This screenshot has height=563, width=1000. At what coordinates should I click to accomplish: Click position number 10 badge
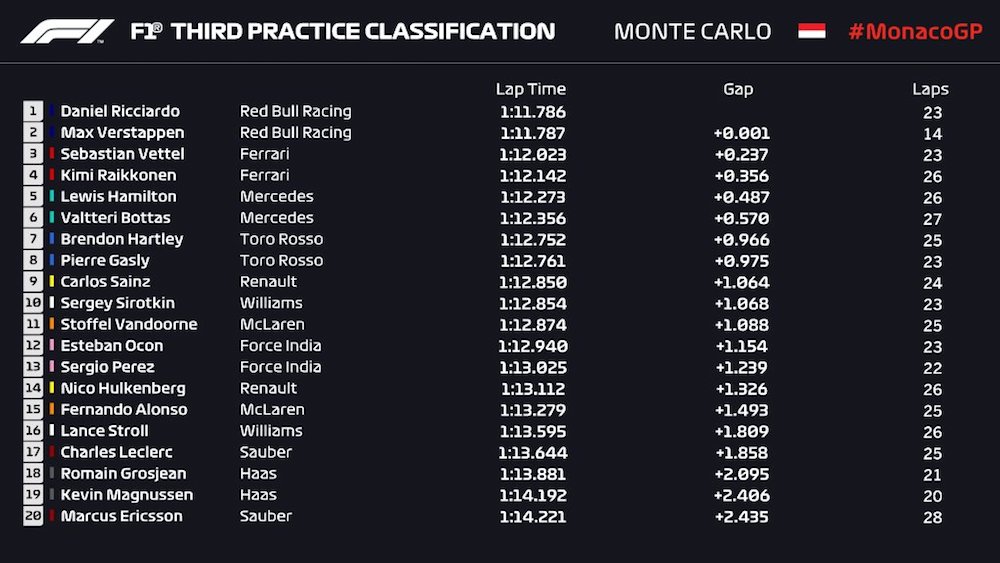[x=33, y=303]
